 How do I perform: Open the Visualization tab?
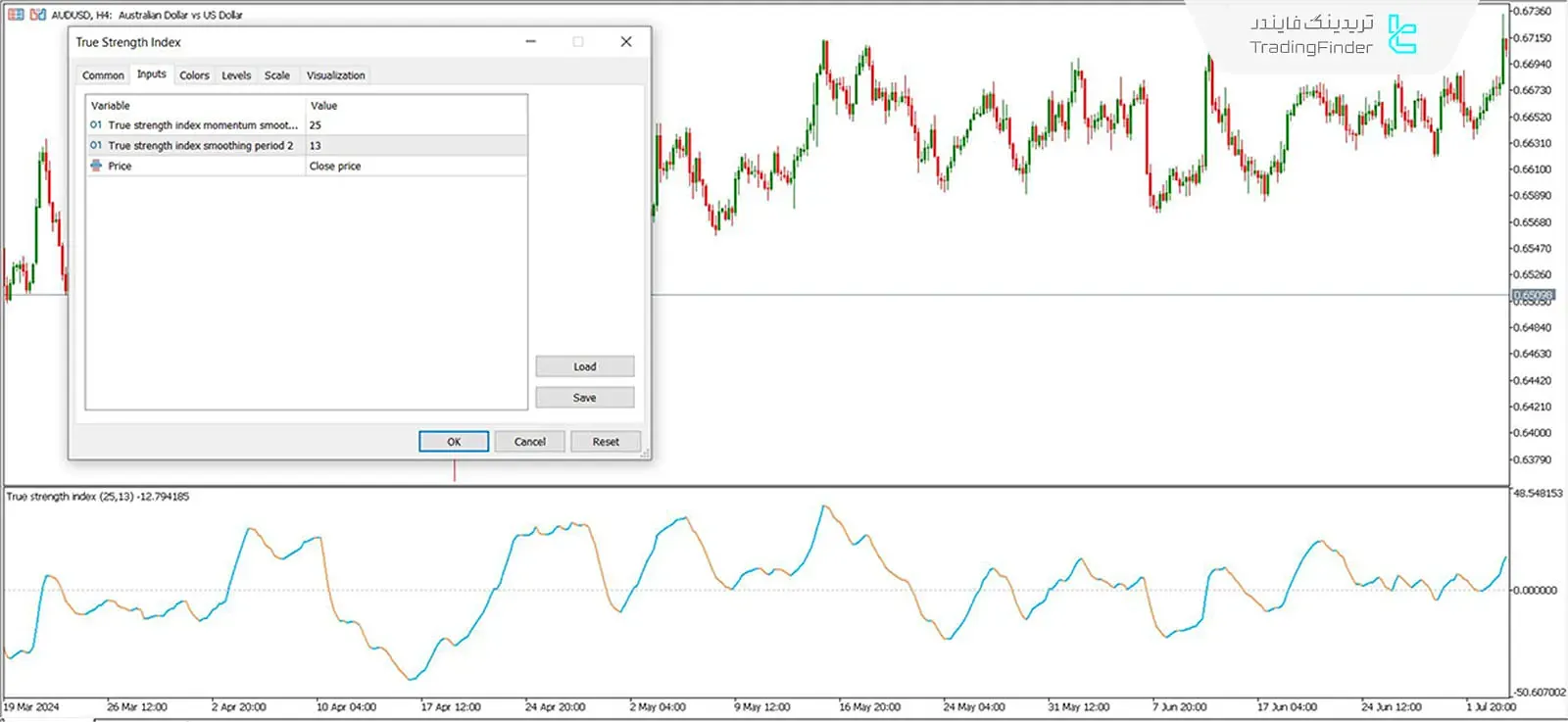(335, 75)
